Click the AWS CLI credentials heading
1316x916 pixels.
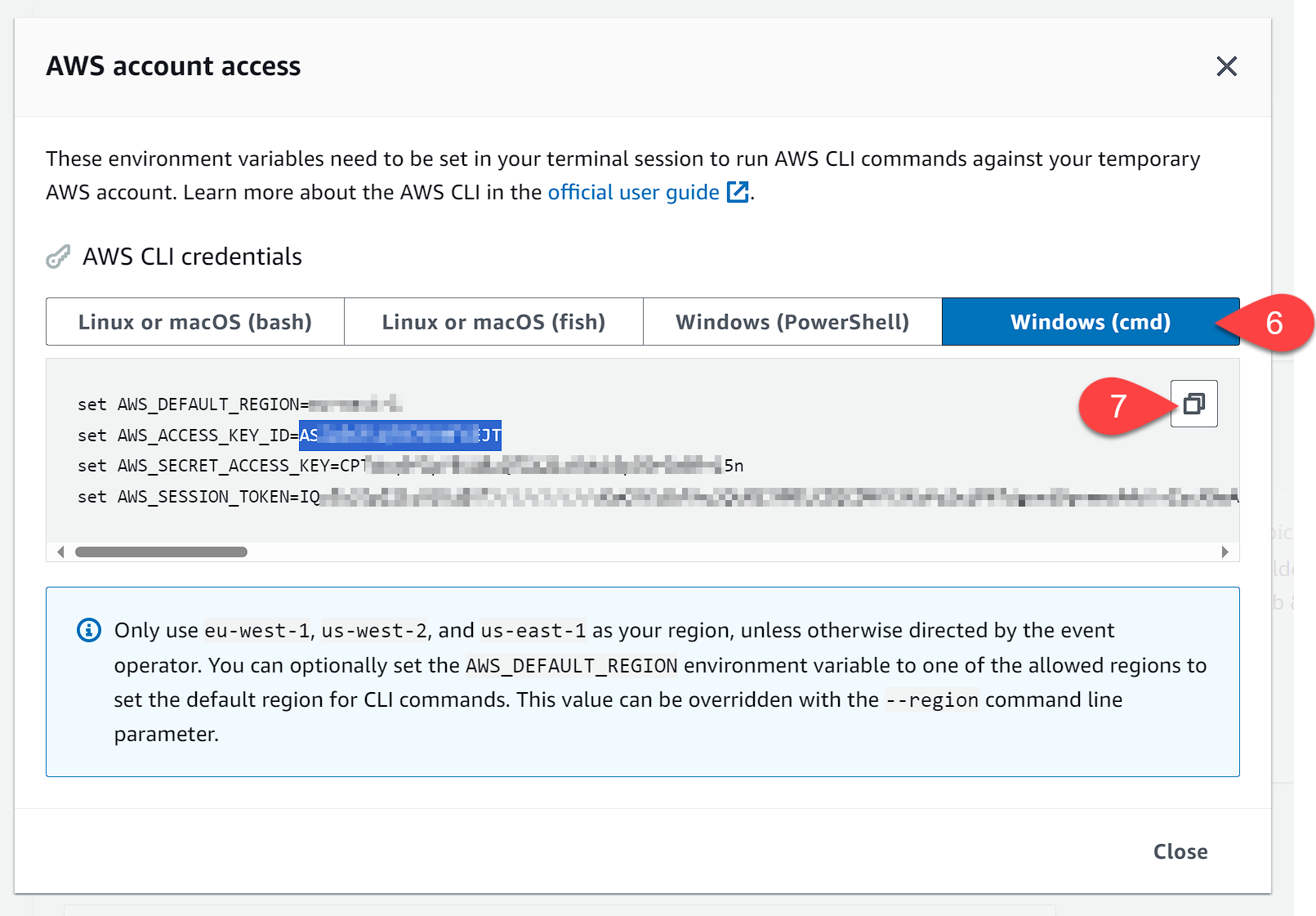tap(192, 257)
